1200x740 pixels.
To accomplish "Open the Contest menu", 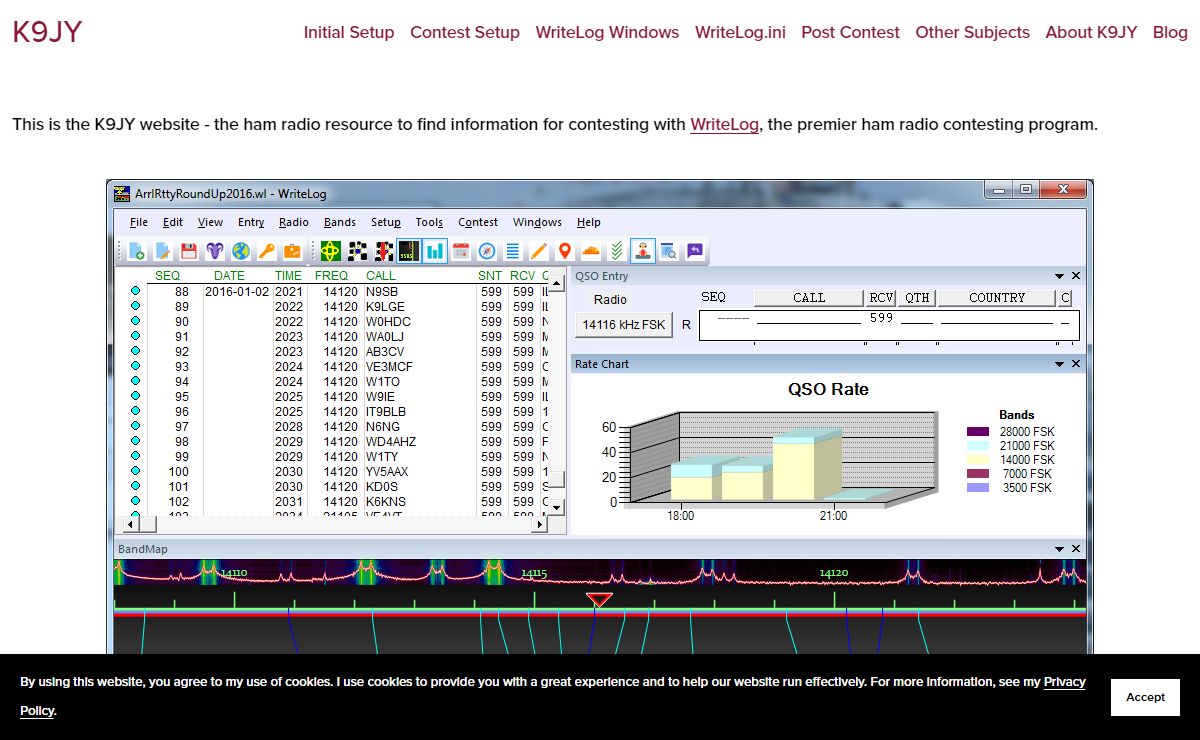I will point(478,222).
